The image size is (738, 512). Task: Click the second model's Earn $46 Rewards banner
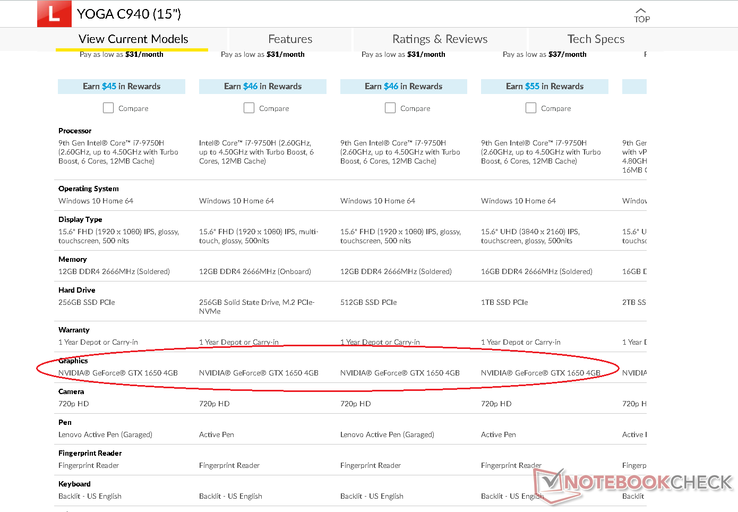(263, 86)
